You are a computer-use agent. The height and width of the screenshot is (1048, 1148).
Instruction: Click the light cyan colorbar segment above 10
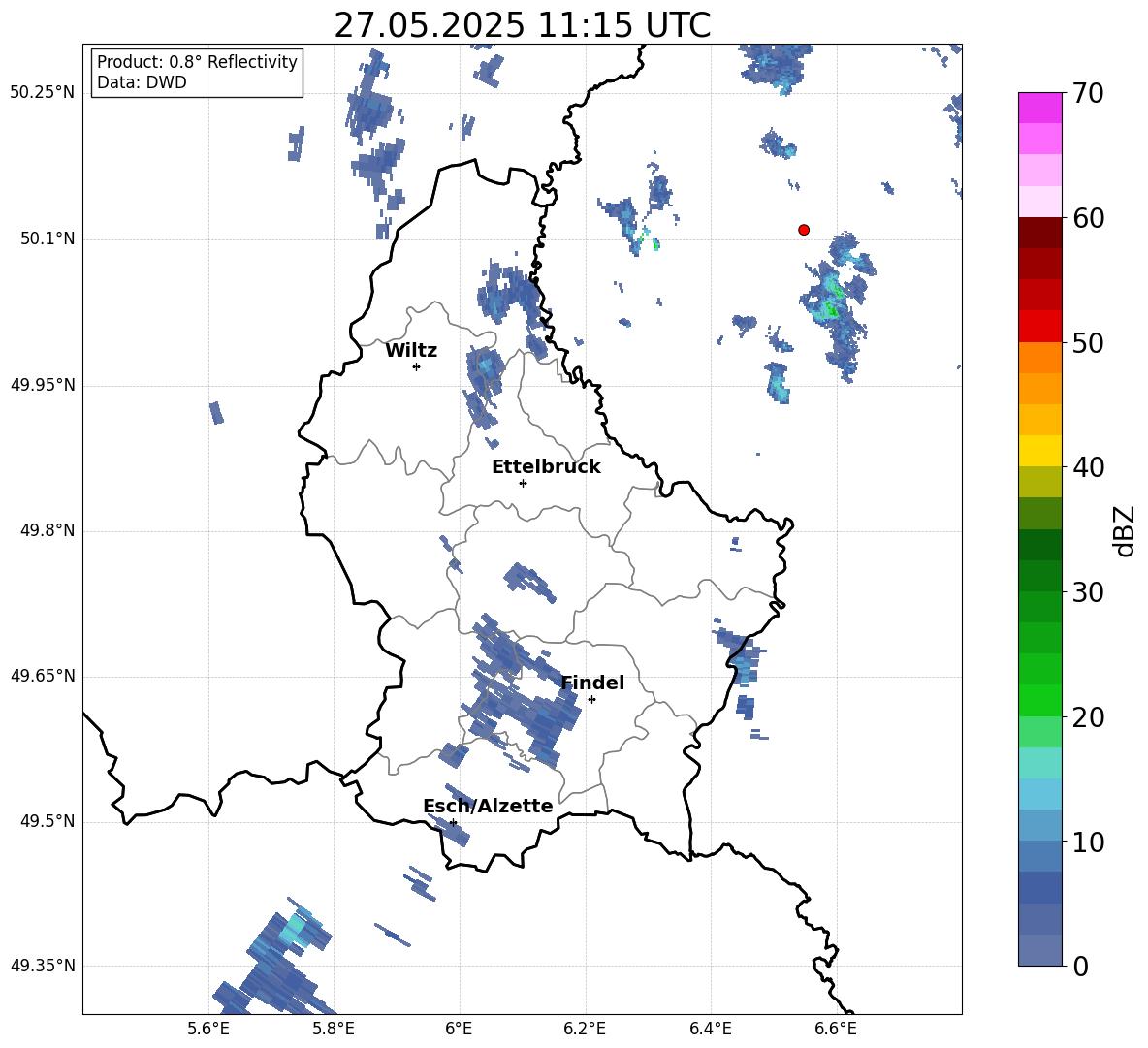1040,795
